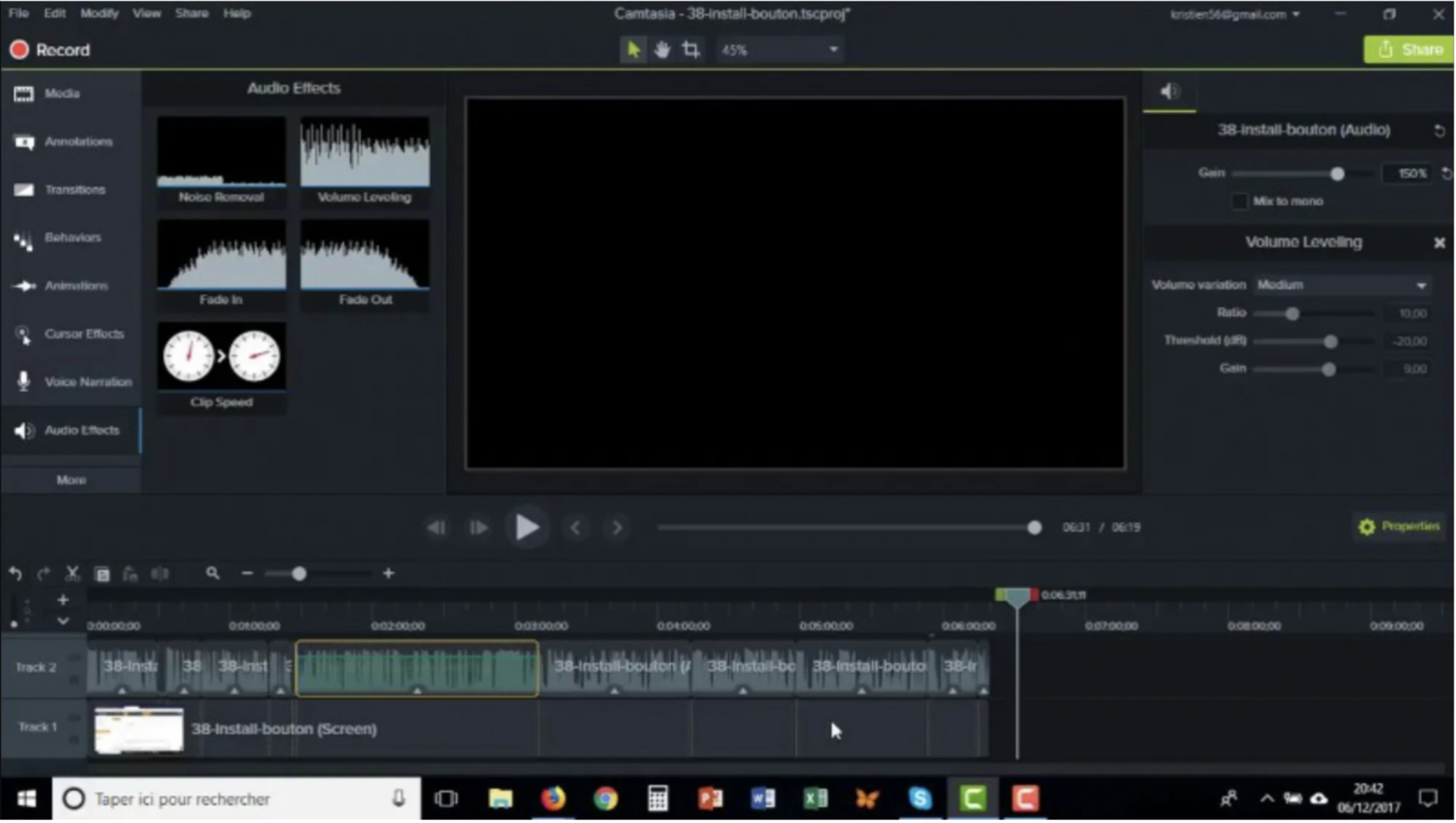Go to next marker arrow
Screen dimensions: 1456x823
coord(617,528)
